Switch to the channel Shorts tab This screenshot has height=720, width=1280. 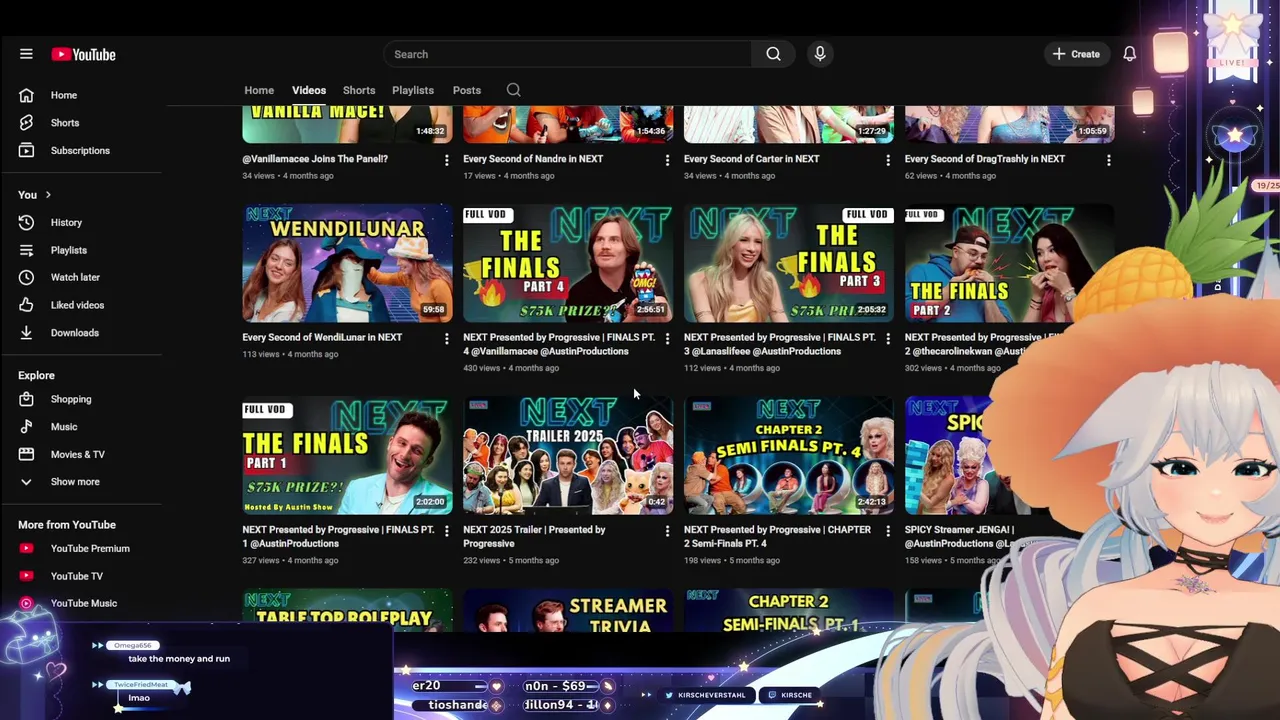359,90
